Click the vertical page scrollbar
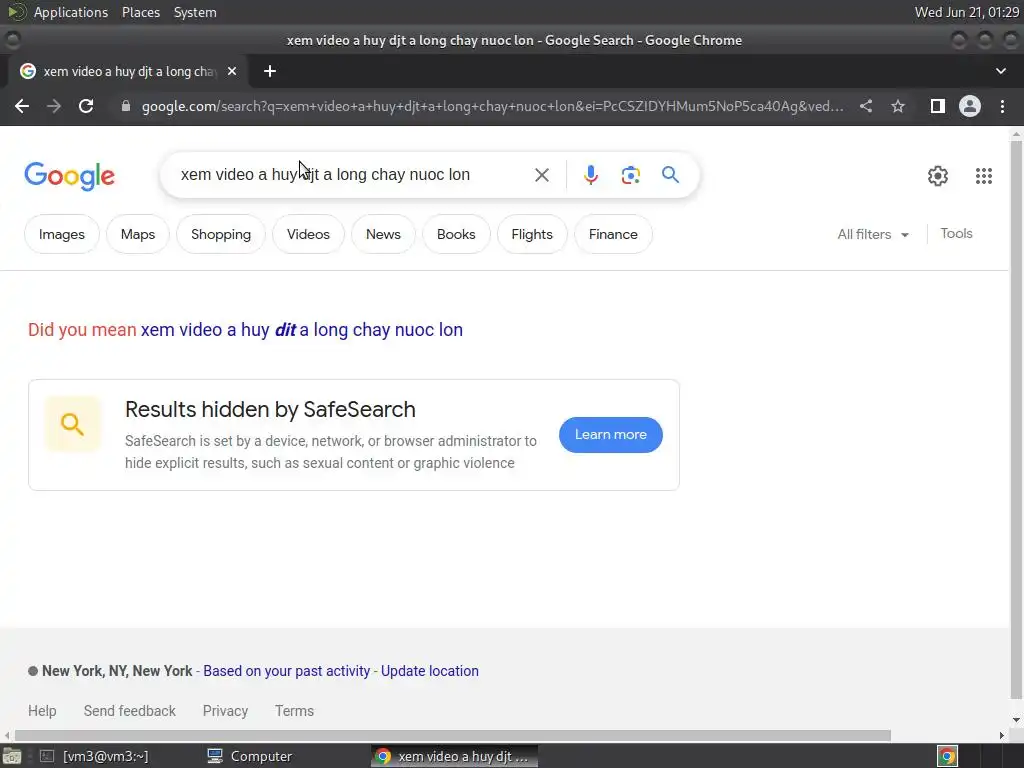1024x768 pixels. [1016, 418]
